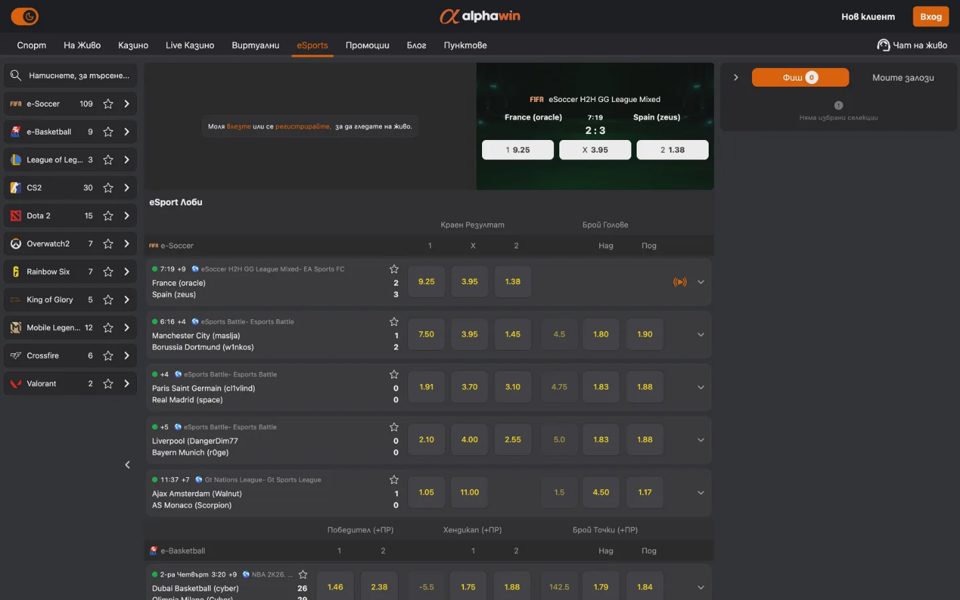Favorite Valorant in sidebar

tap(108, 383)
